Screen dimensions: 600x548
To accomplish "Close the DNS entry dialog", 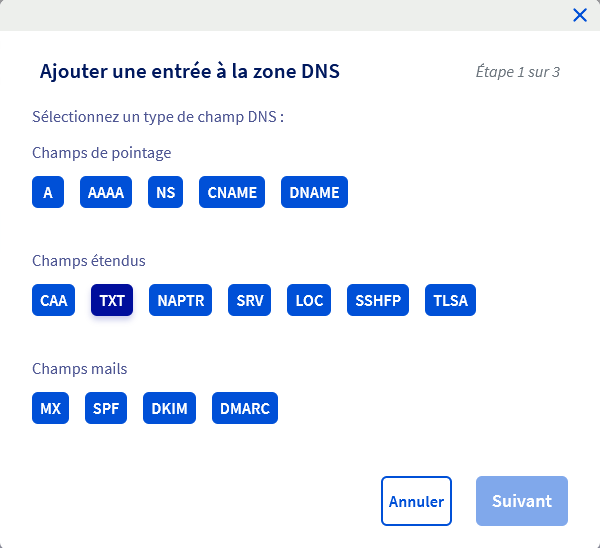I will pyautogui.click(x=579, y=15).
